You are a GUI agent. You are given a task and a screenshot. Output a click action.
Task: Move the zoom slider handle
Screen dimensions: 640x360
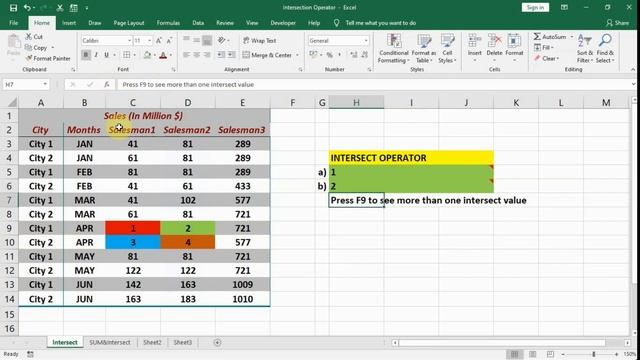click(594, 354)
